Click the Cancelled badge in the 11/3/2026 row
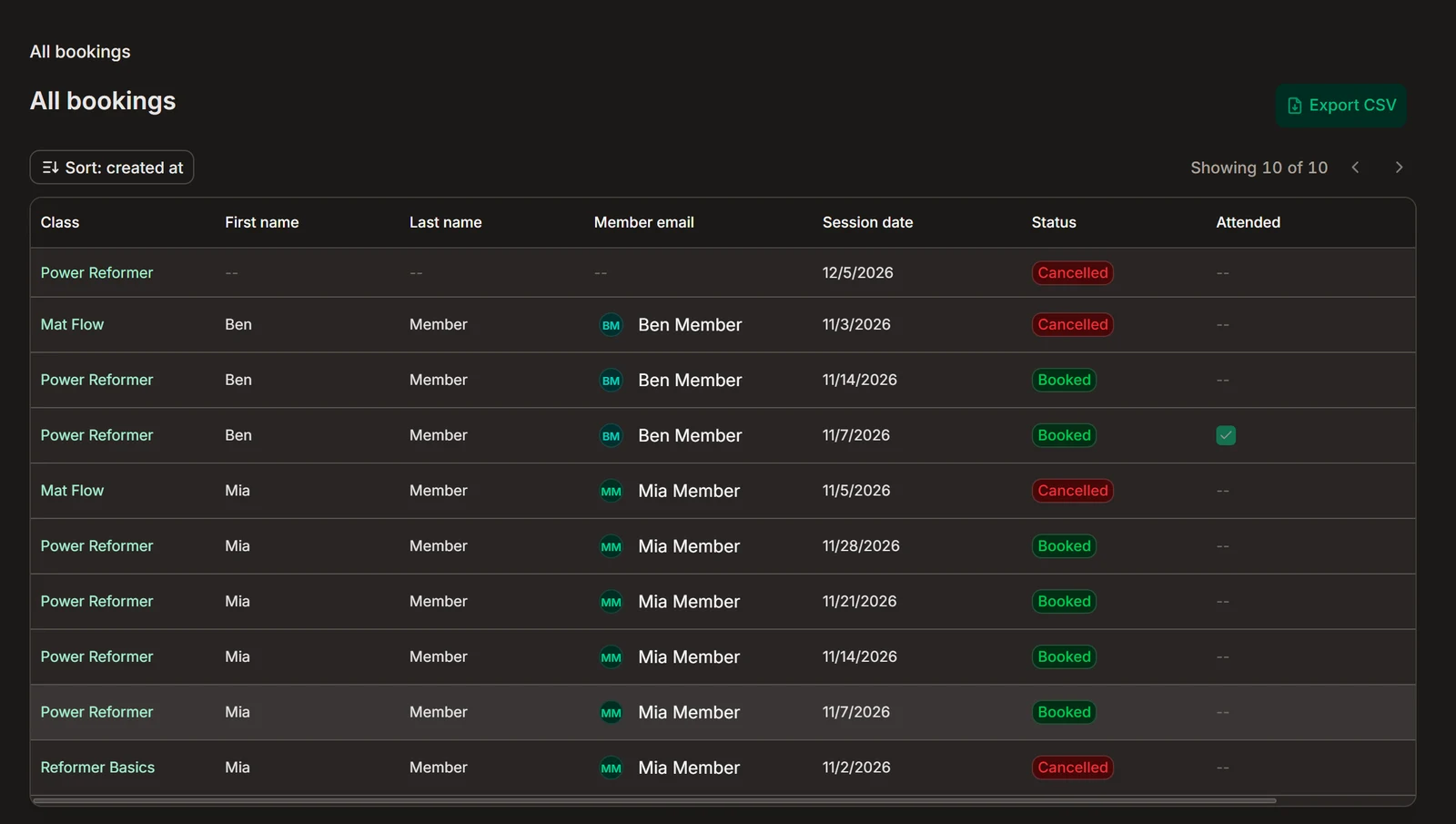Viewport: 1456px width, 824px height. pos(1073,325)
